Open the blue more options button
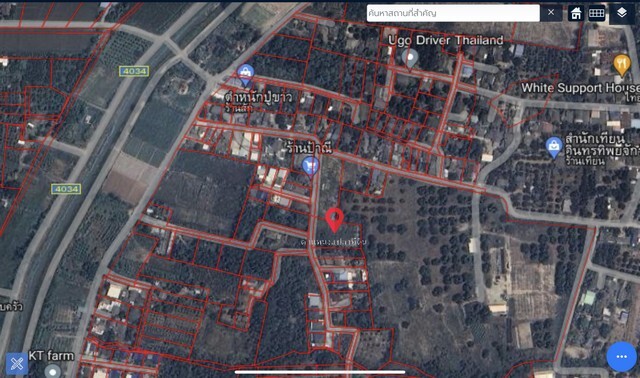Image resolution: width=640 pixels, height=378 pixels. 621,356
